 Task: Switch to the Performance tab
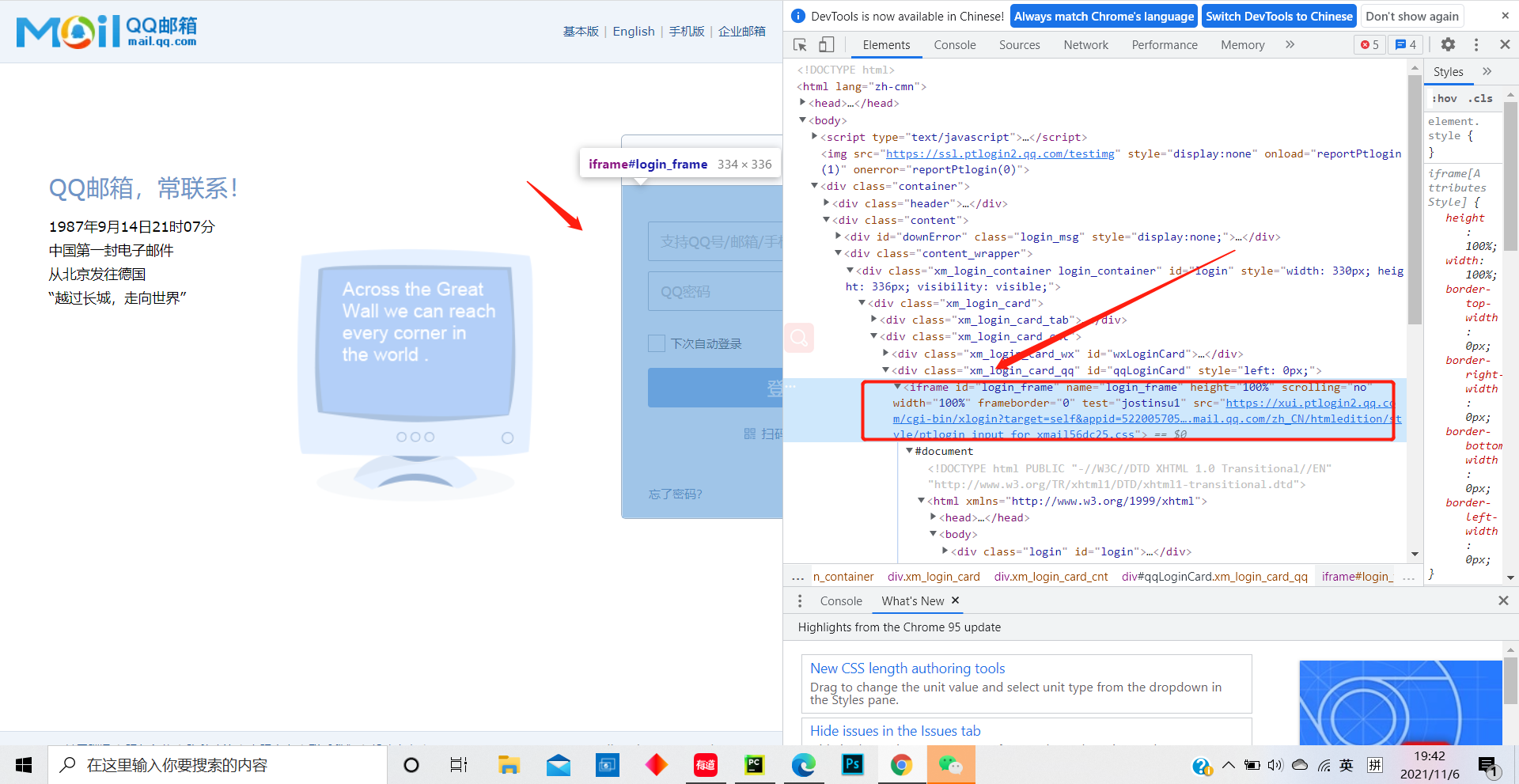coord(1165,45)
